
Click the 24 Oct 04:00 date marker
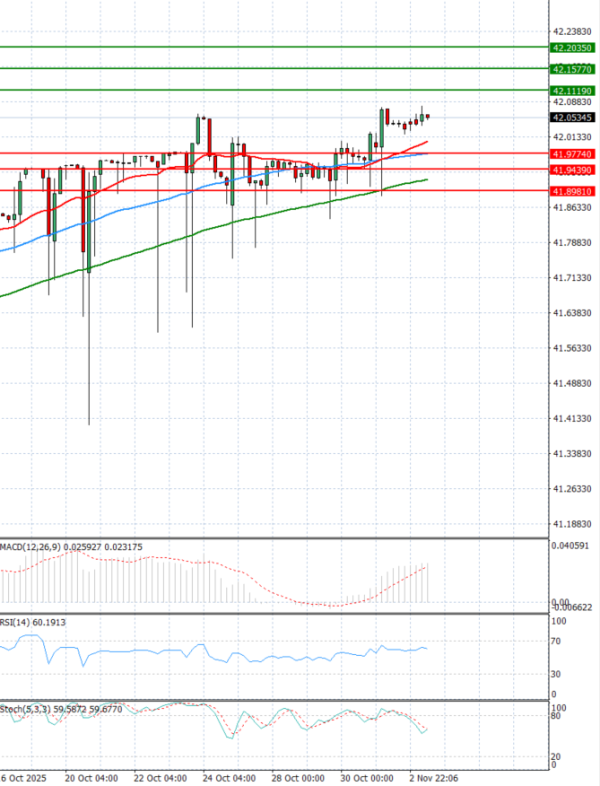pyautogui.click(x=228, y=777)
